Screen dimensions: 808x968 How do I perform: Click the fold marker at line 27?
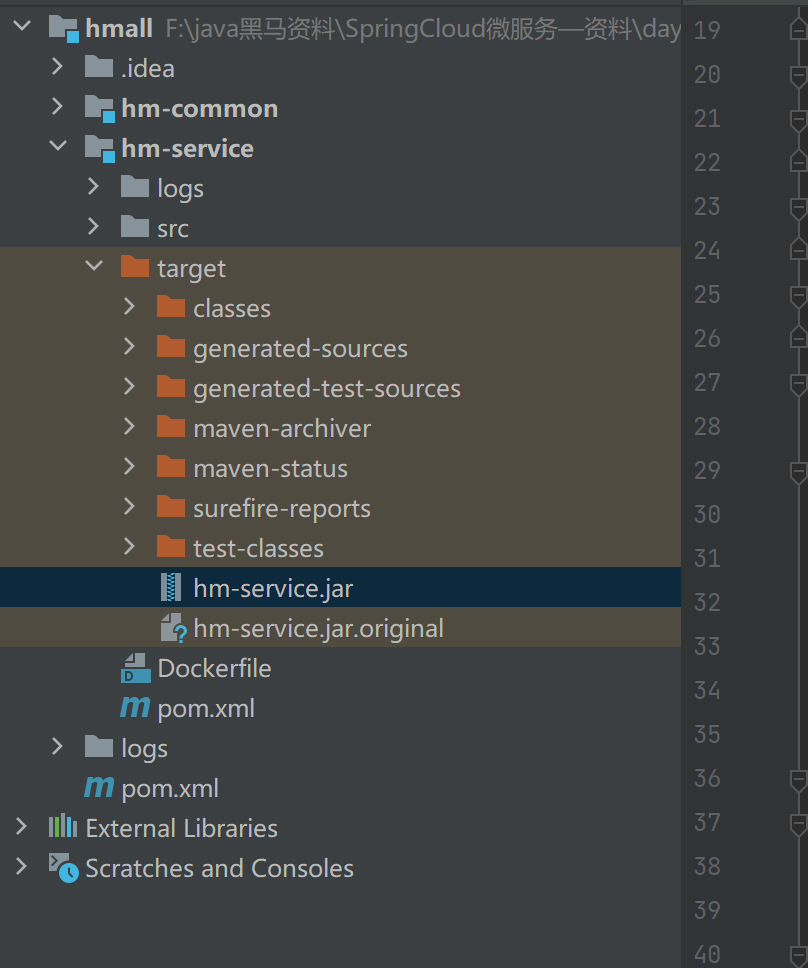click(x=799, y=383)
